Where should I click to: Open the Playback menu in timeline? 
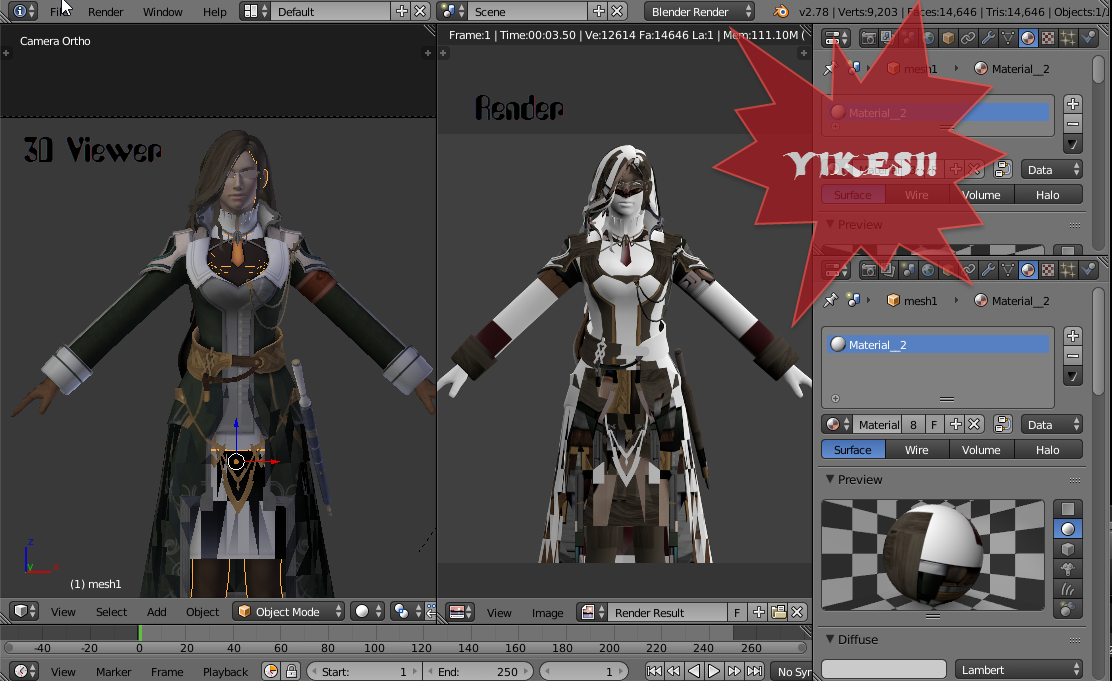click(226, 671)
